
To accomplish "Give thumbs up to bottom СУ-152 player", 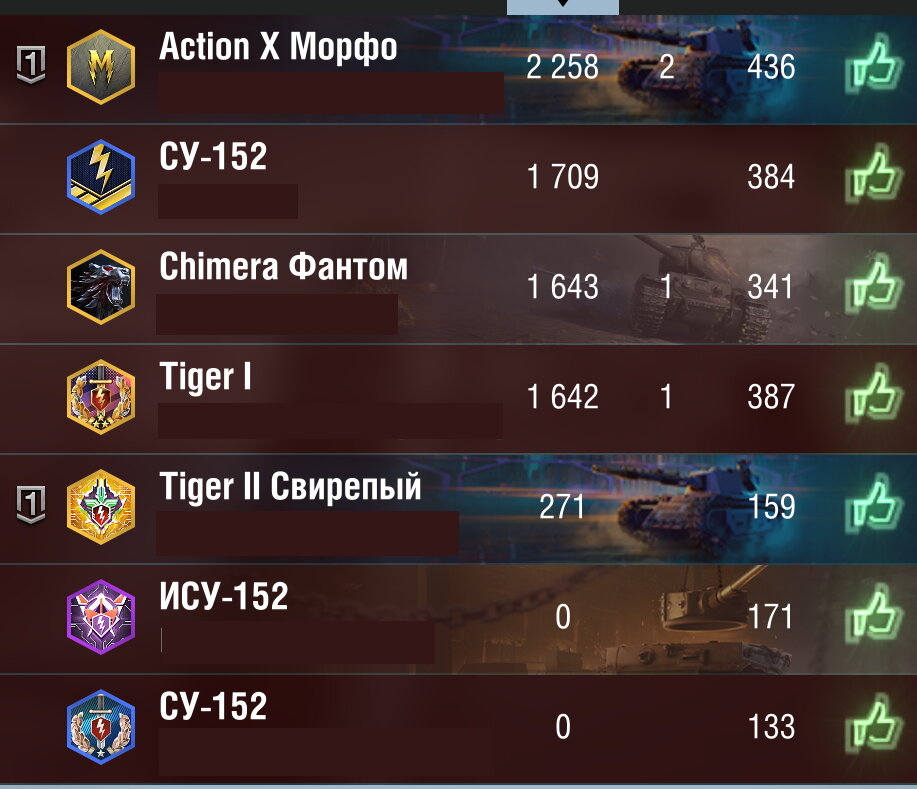I will (x=874, y=725).
